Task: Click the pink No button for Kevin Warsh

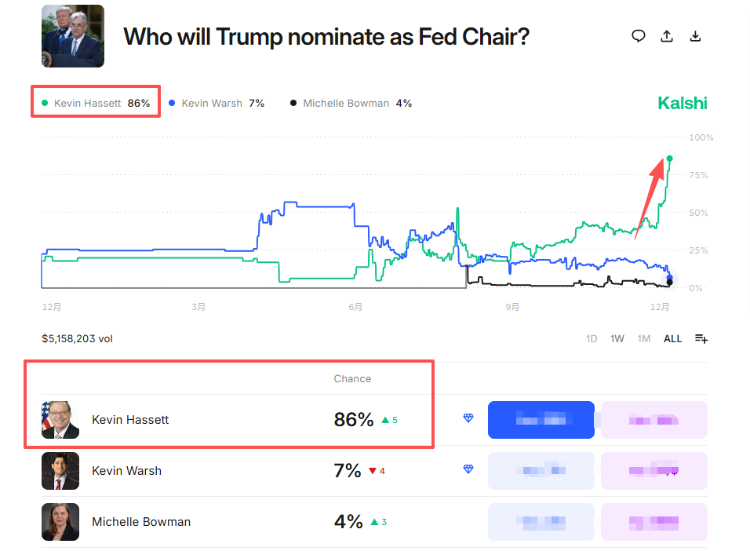Action: [654, 471]
